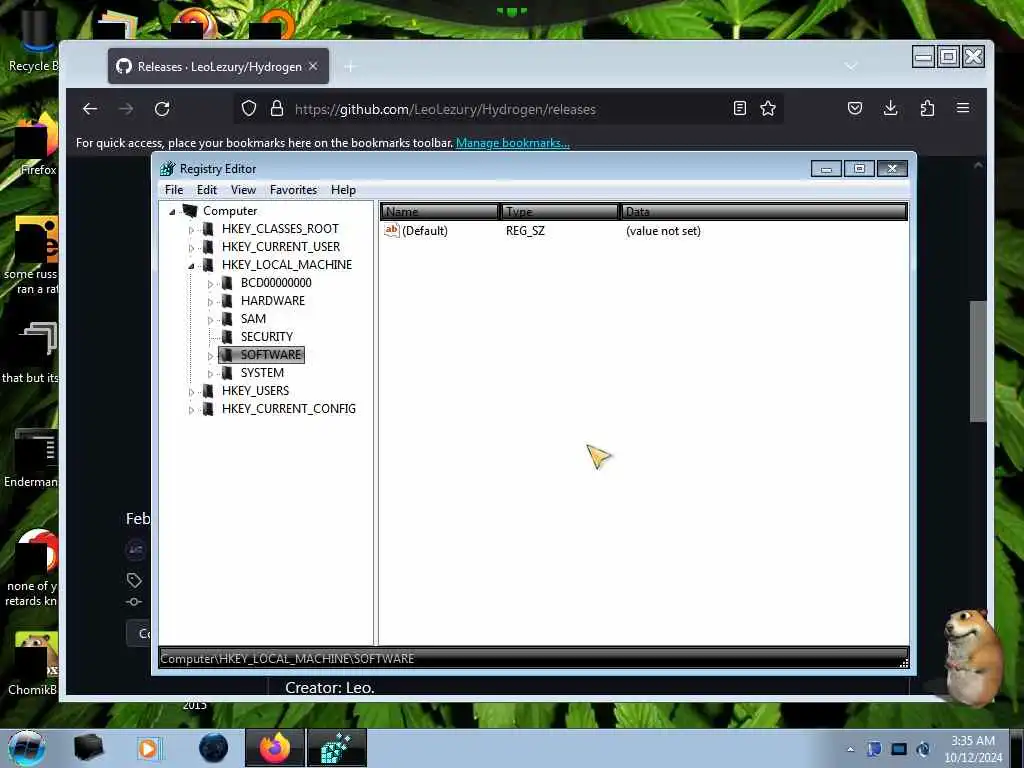The height and width of the screenshot is (768, 1024).
Task: Open Firefox from the taskbar
Action: 274,748
